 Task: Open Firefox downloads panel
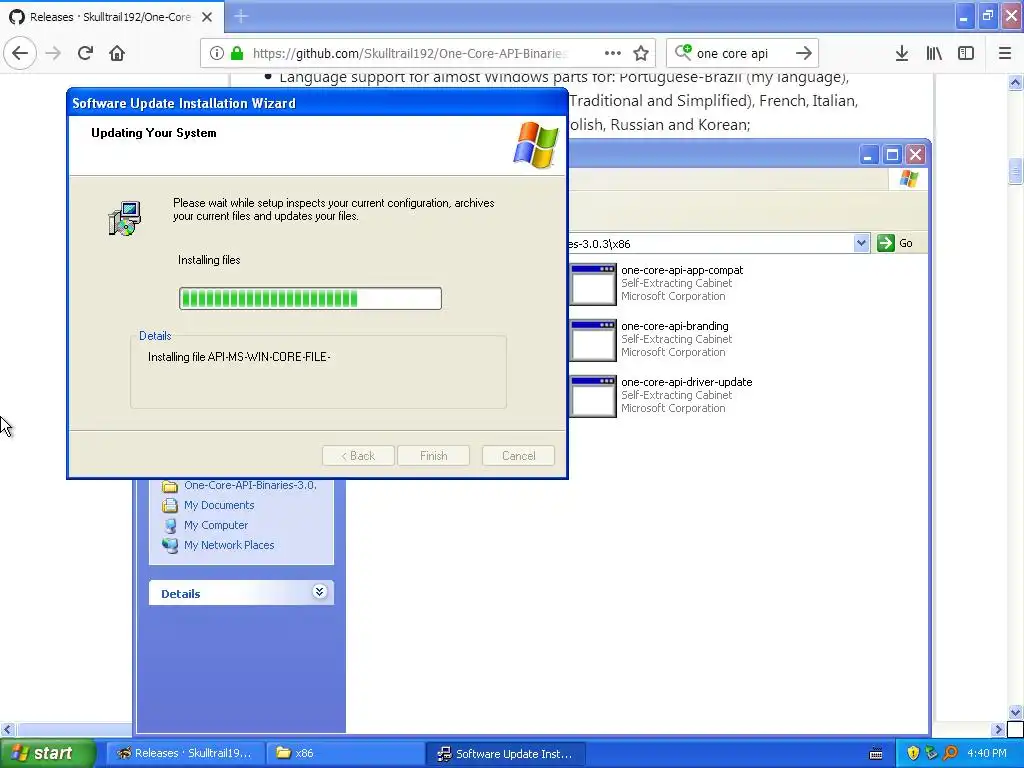coord(902,53)
